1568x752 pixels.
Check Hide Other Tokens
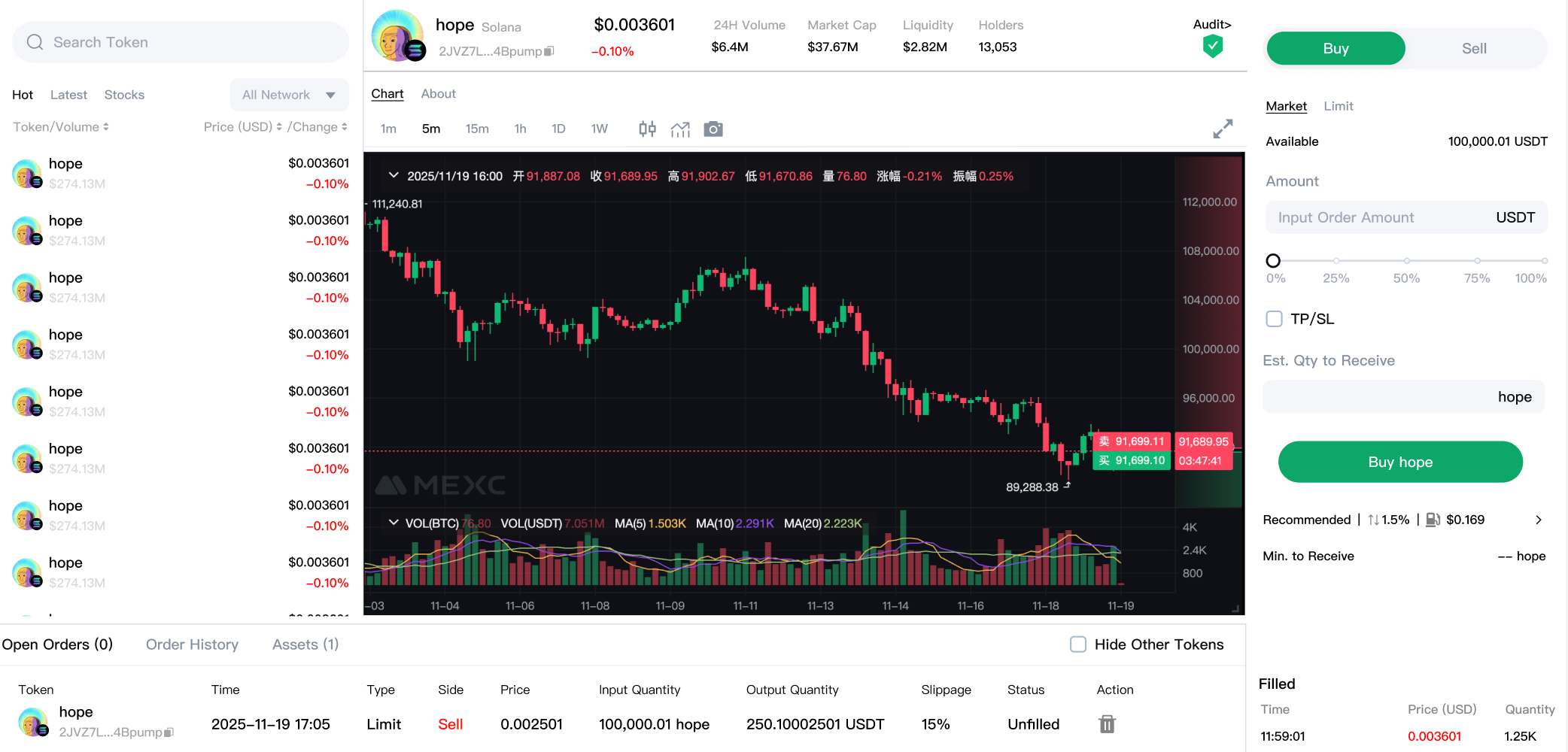pos(1078,644)
